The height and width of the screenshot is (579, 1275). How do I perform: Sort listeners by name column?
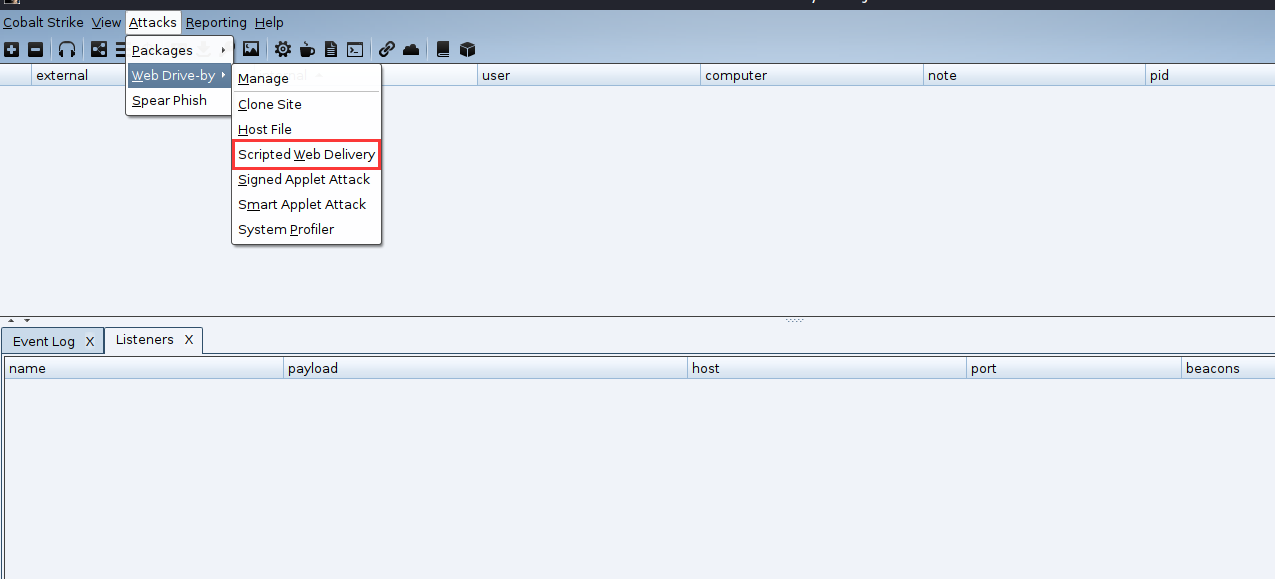click(x=144, y=368)
